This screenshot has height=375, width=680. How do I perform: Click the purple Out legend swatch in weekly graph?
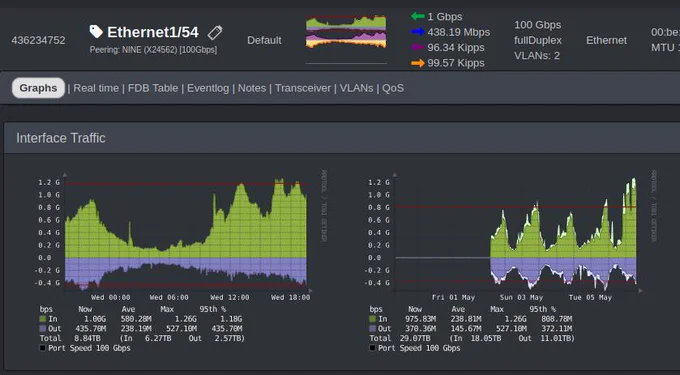[x=372, y=329]
